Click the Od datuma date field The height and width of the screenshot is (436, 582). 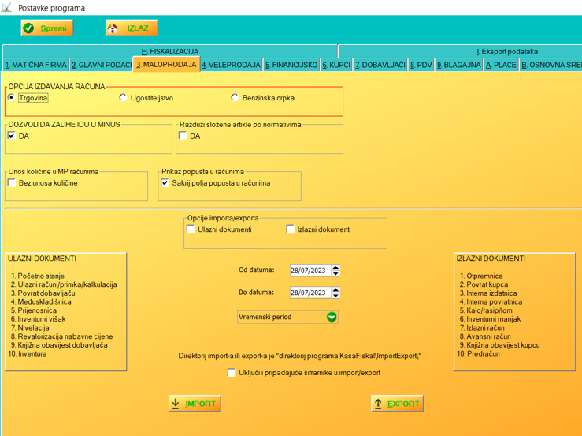(x=310, y=270)
